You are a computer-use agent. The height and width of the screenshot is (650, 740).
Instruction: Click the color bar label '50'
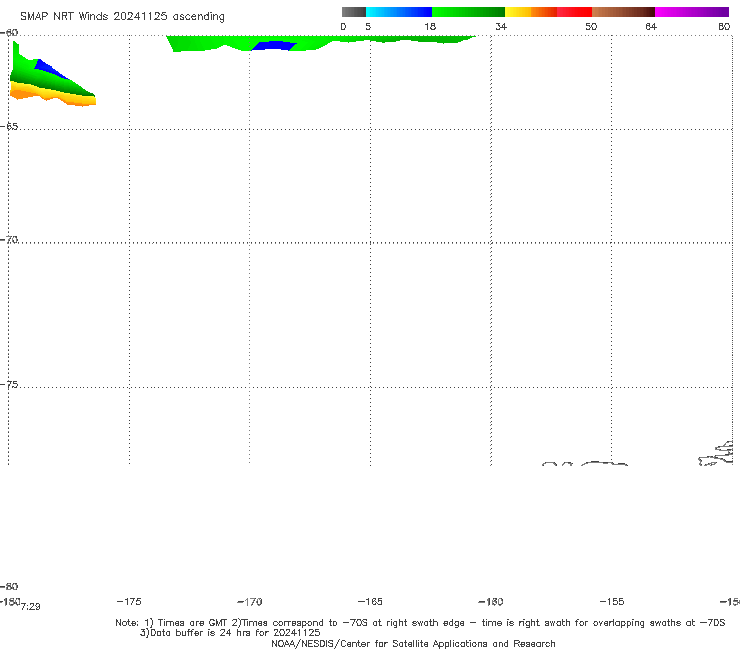[x=591, y=27]
